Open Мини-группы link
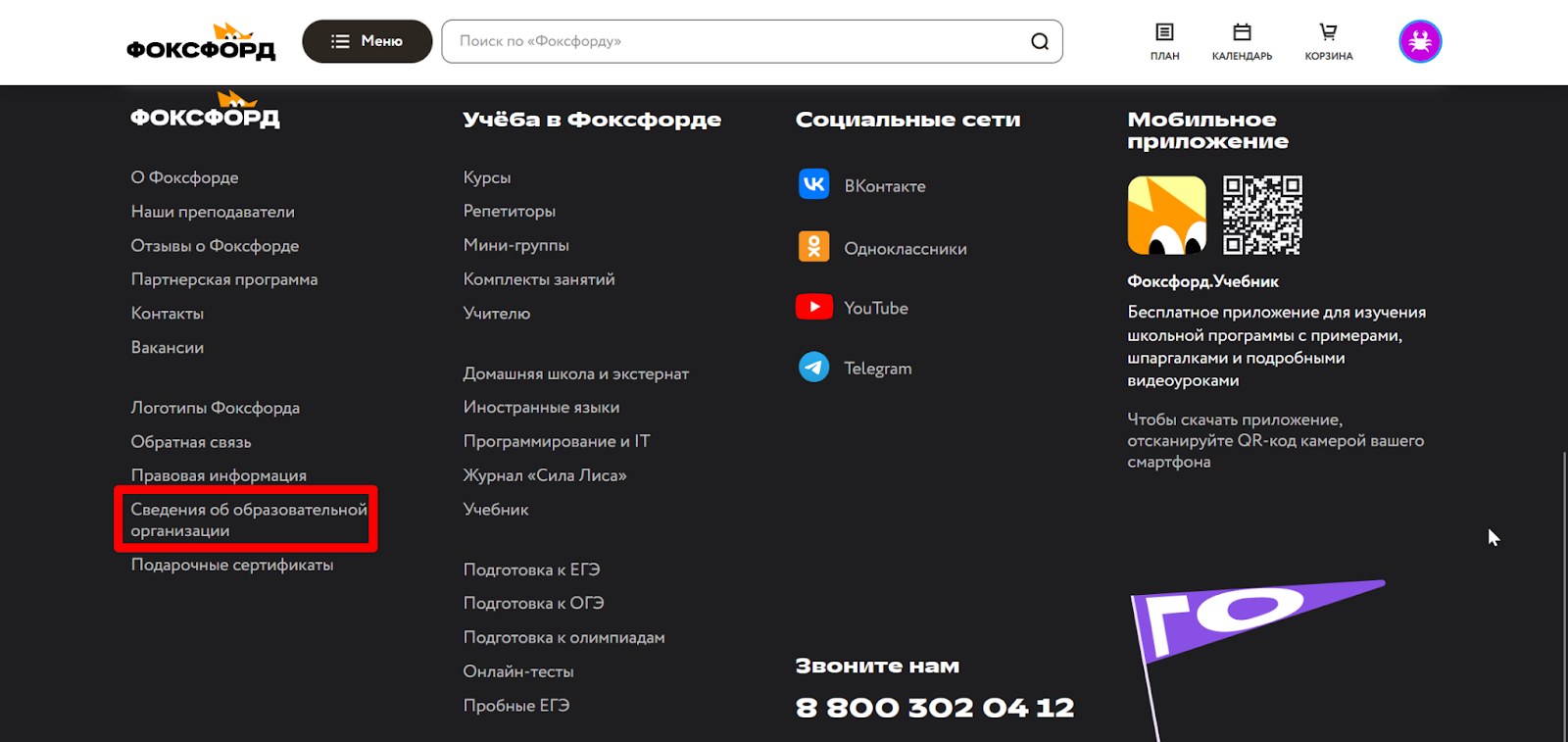 [516, 245]
